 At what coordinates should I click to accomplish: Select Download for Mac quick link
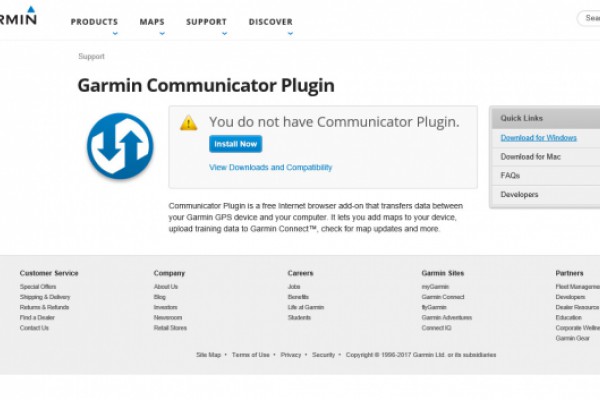point(530,157)
